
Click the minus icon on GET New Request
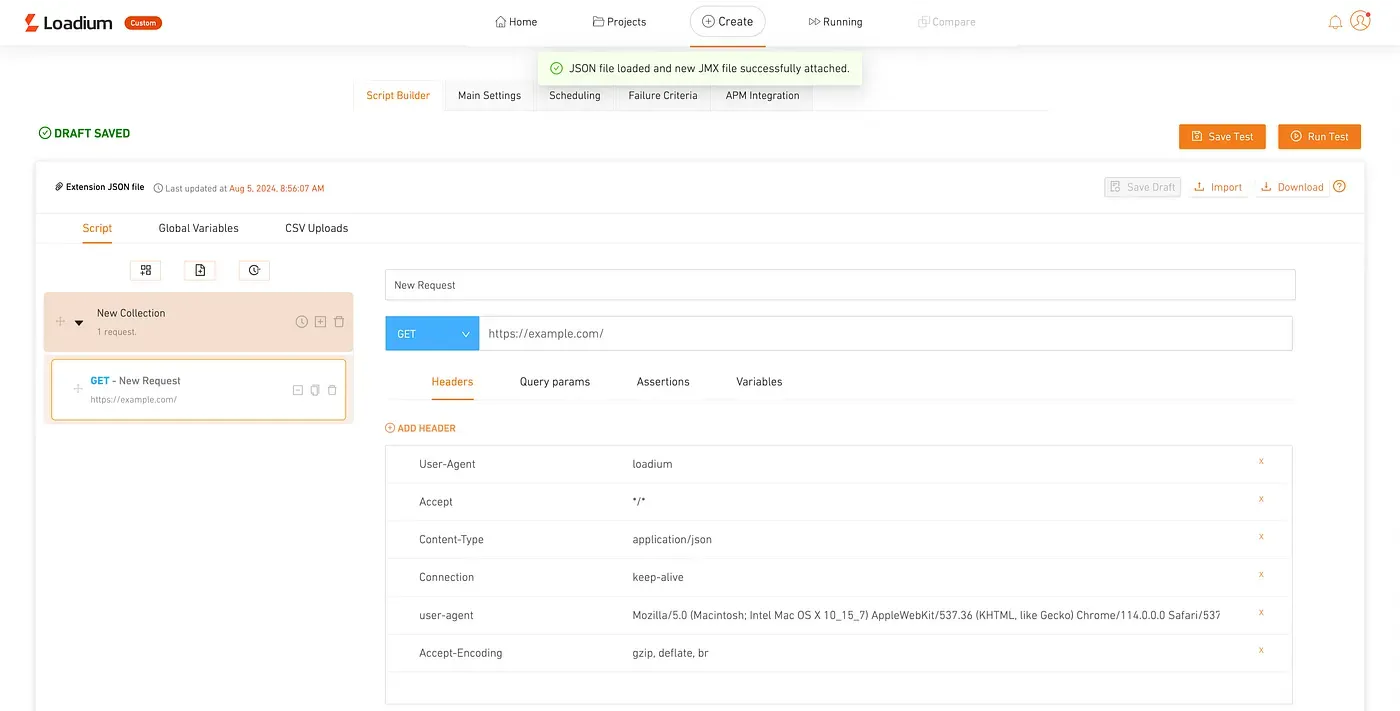(297, 390)
